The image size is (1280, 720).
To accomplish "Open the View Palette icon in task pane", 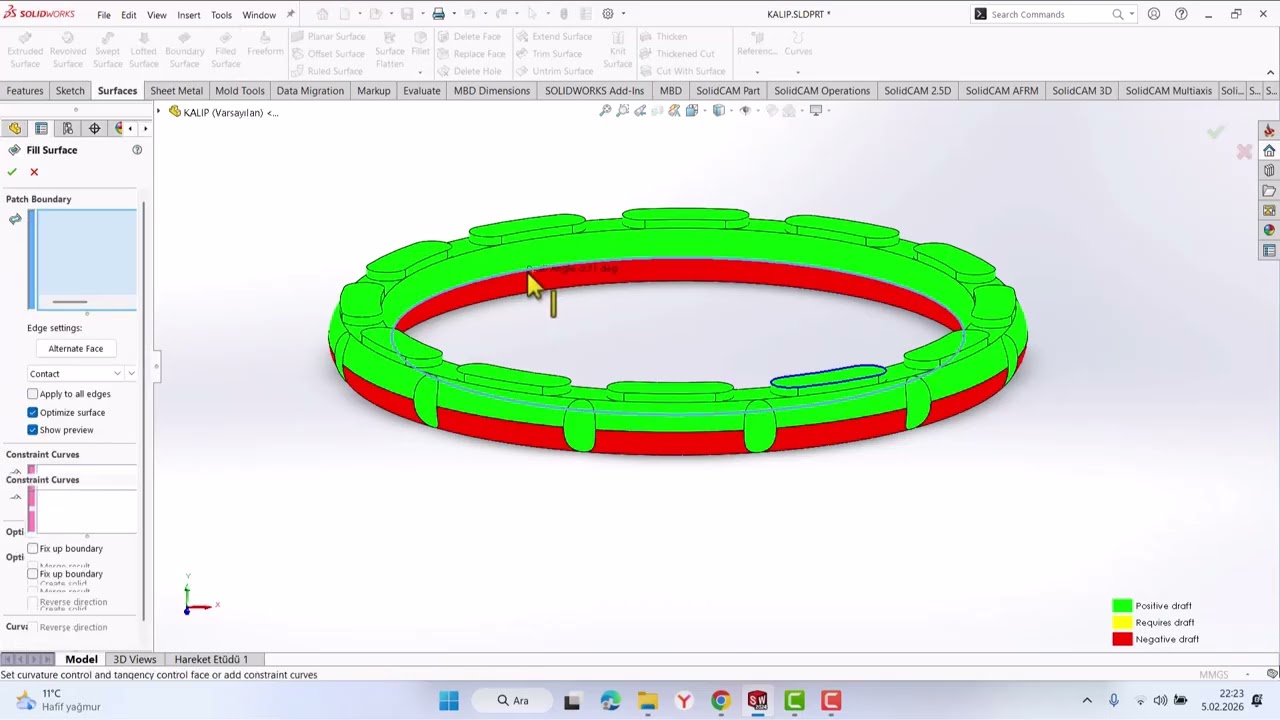I will (1269, 210).
